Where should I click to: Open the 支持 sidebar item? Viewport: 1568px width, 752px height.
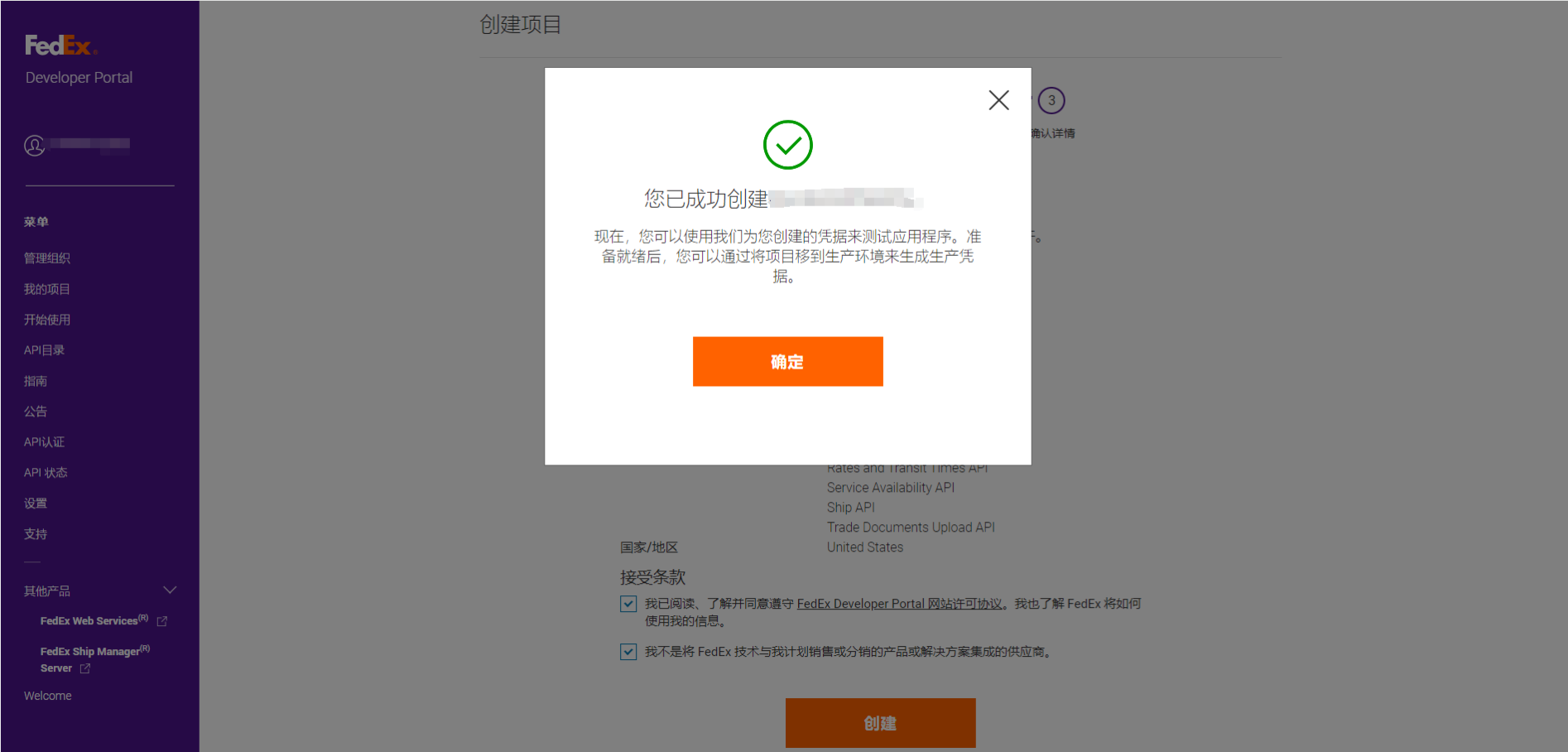click(x=36, y=534)
